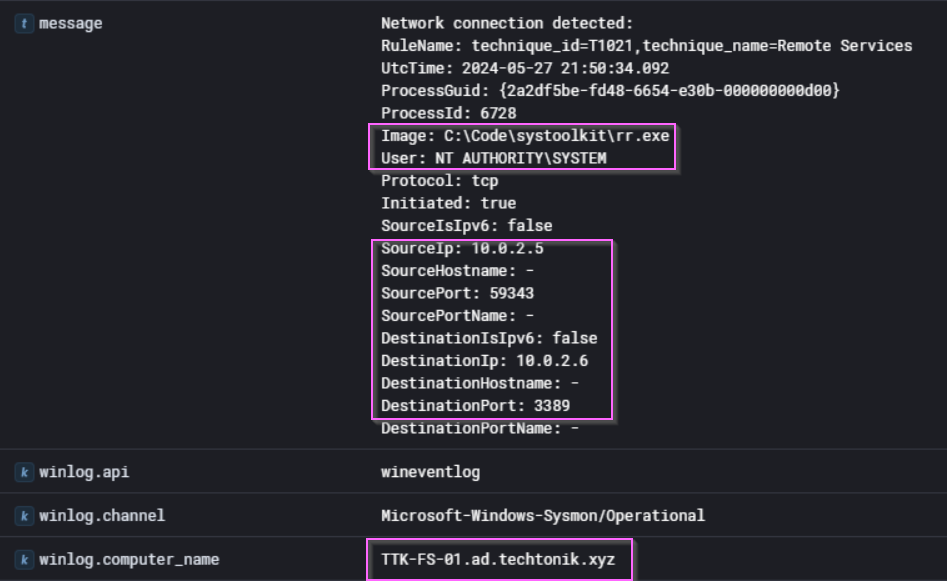947x581 pixels.
Task: Click the User NT AUTHORITY\SYSTEM line
Action: tap(493, 158)
